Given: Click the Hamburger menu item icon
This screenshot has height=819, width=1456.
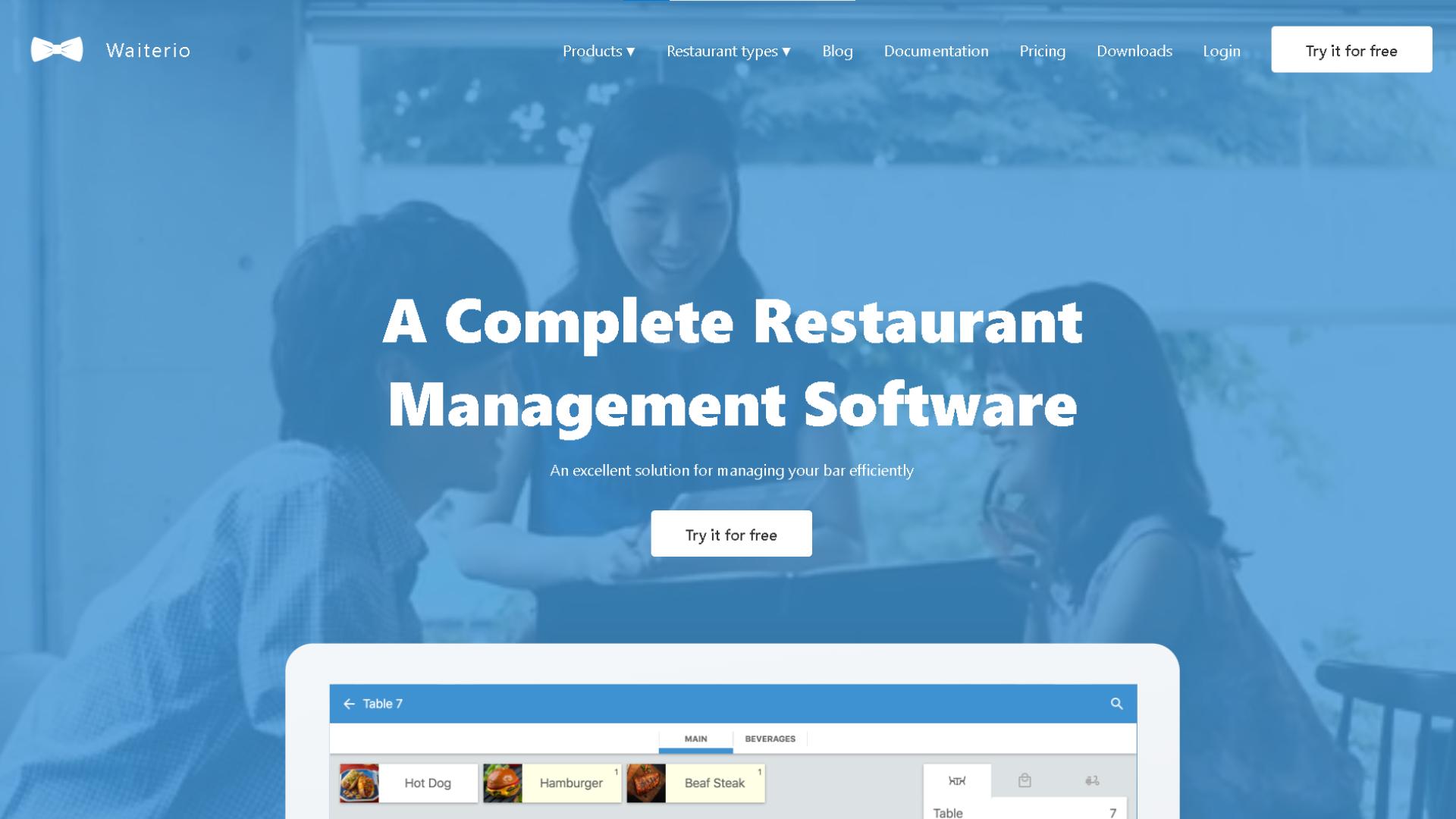Looking at the screenshot, I should point(501,783).
